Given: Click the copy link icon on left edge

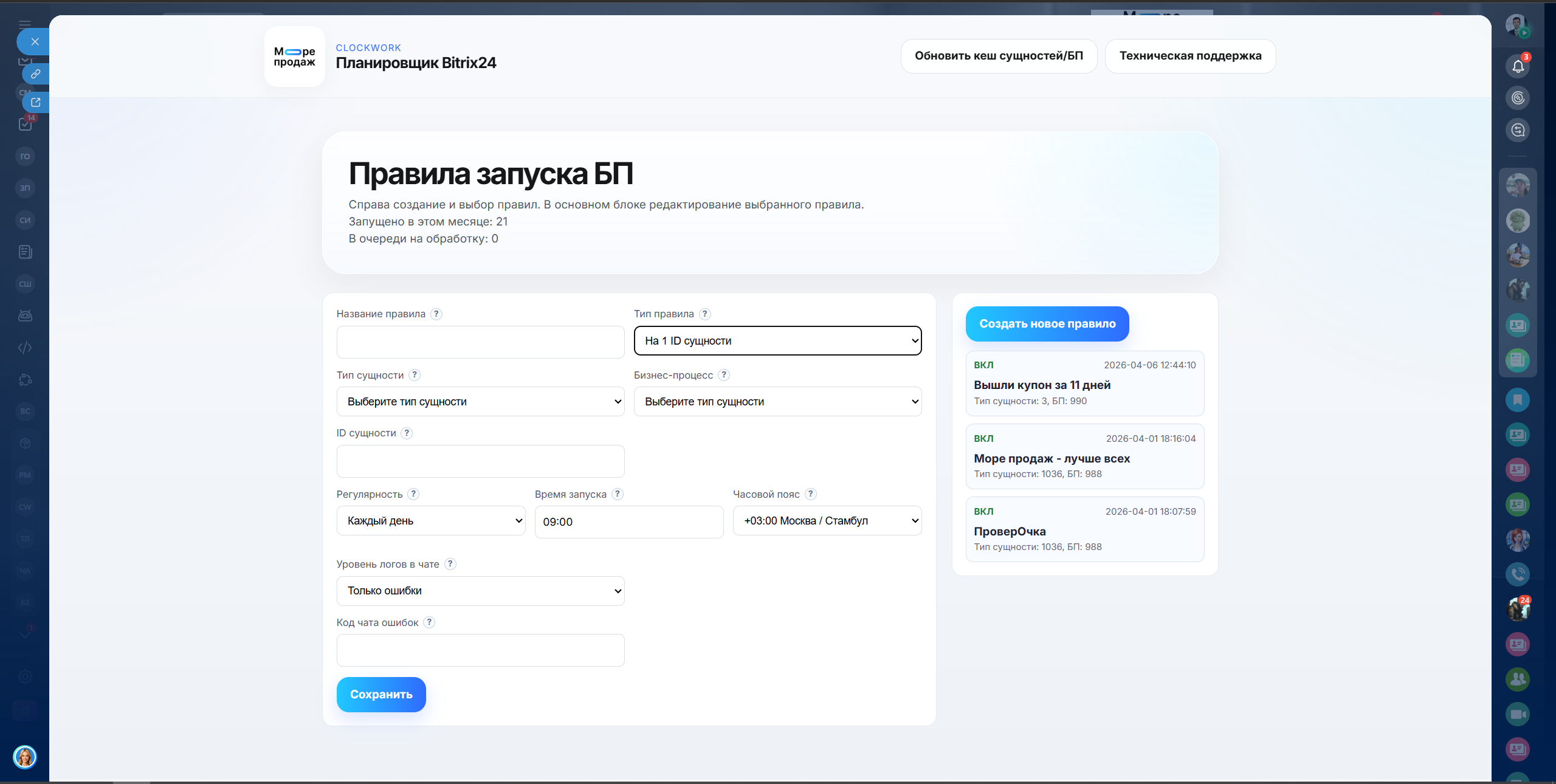Looking at the screenshot, I should click(x=36, y=74).
